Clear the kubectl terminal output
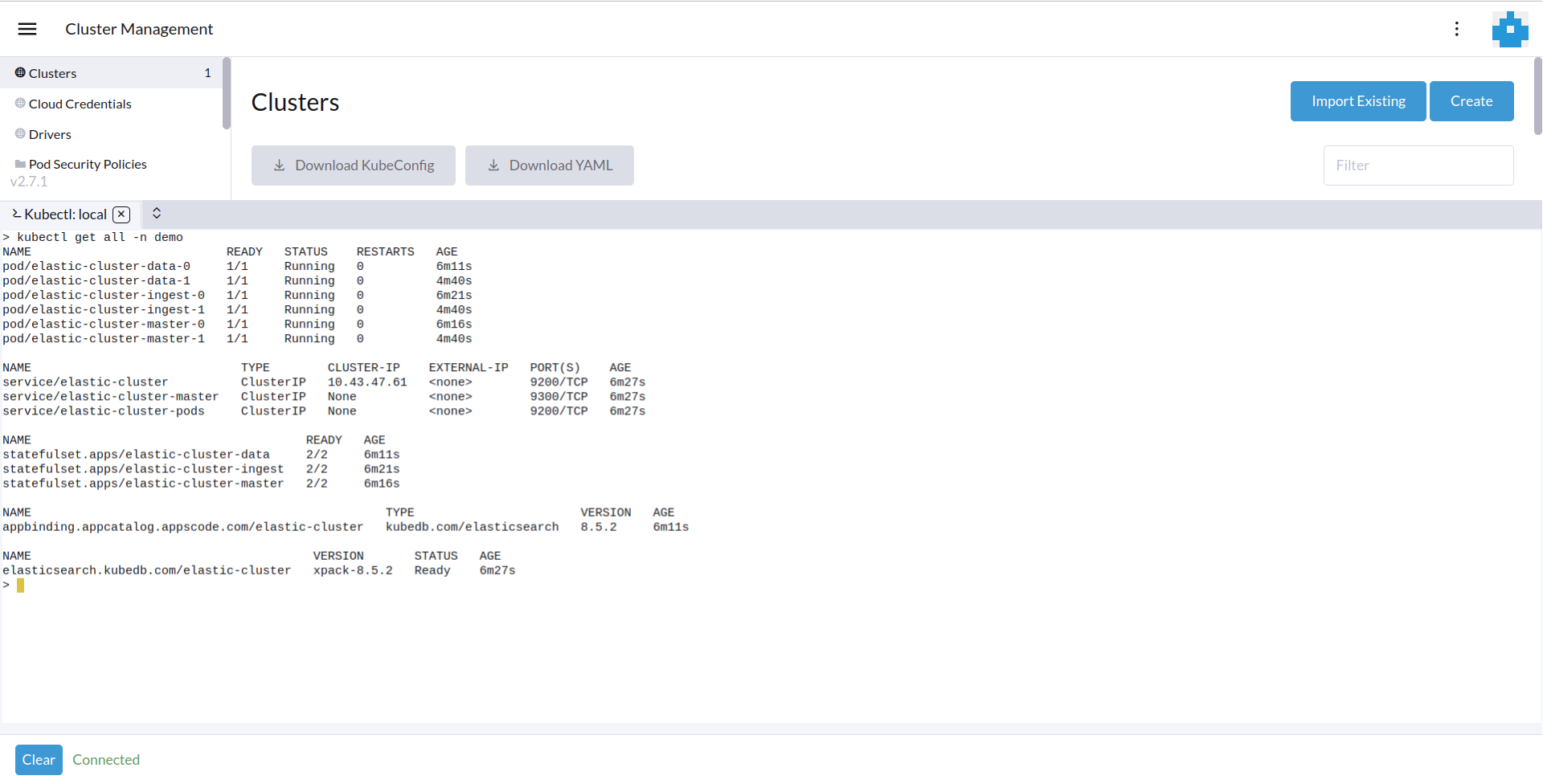The height and width of the screenshot is (784, 1543). [38, 760]
